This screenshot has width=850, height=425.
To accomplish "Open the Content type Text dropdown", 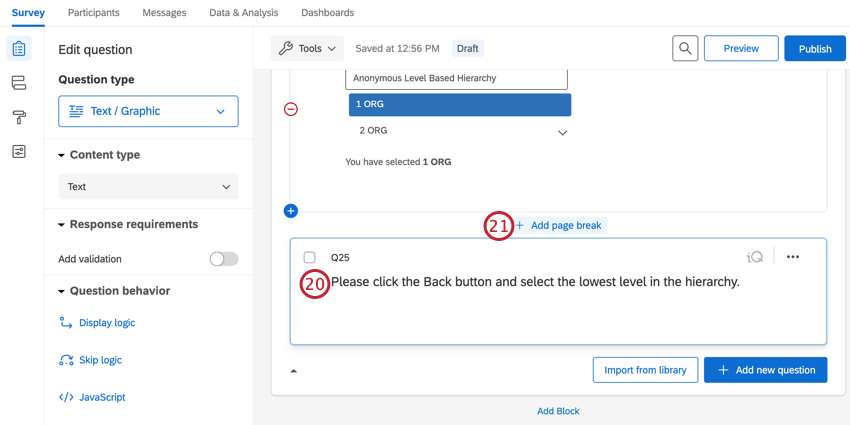I will 148,187.
